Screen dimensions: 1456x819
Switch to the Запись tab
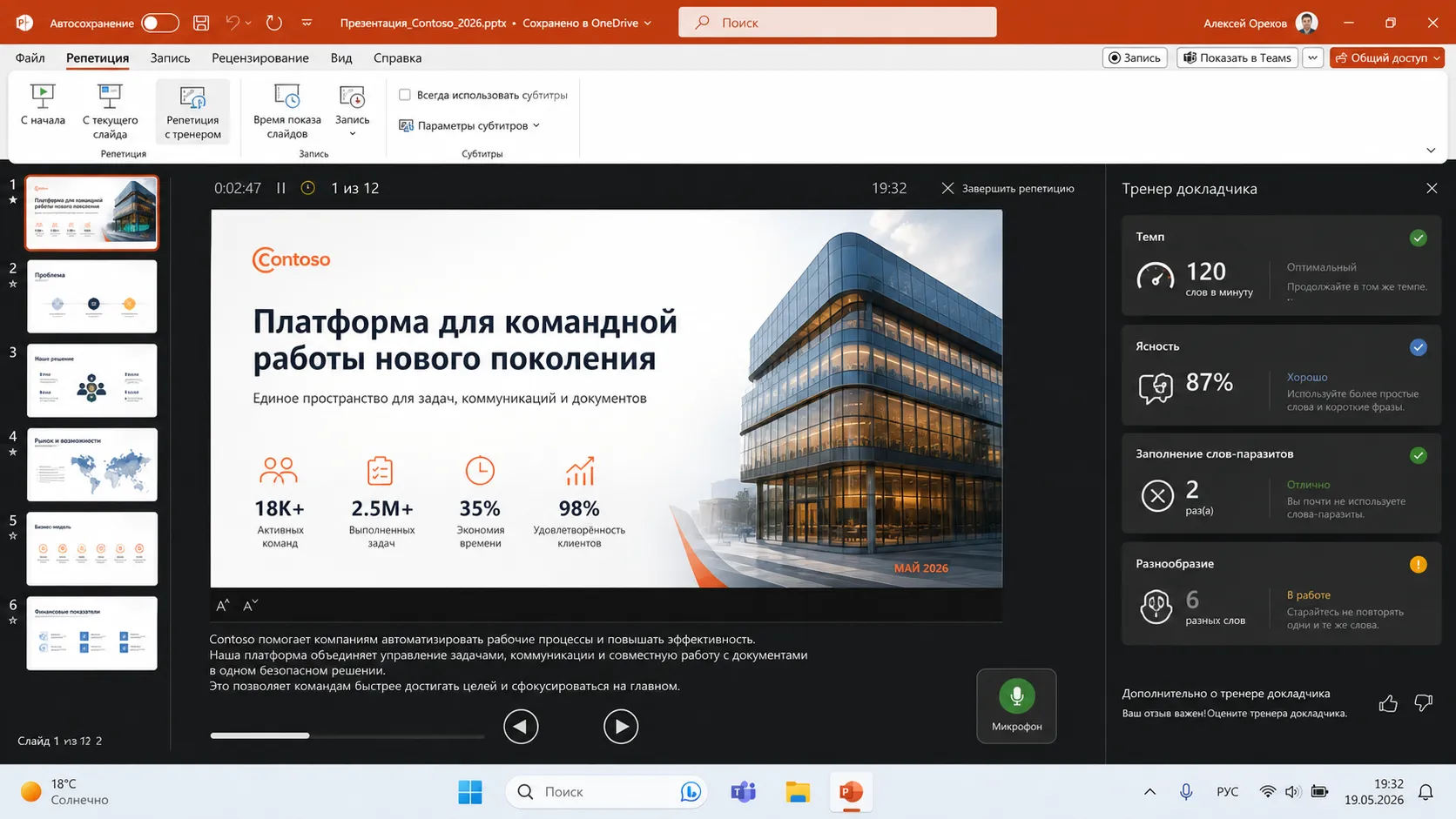click(170, 57)
